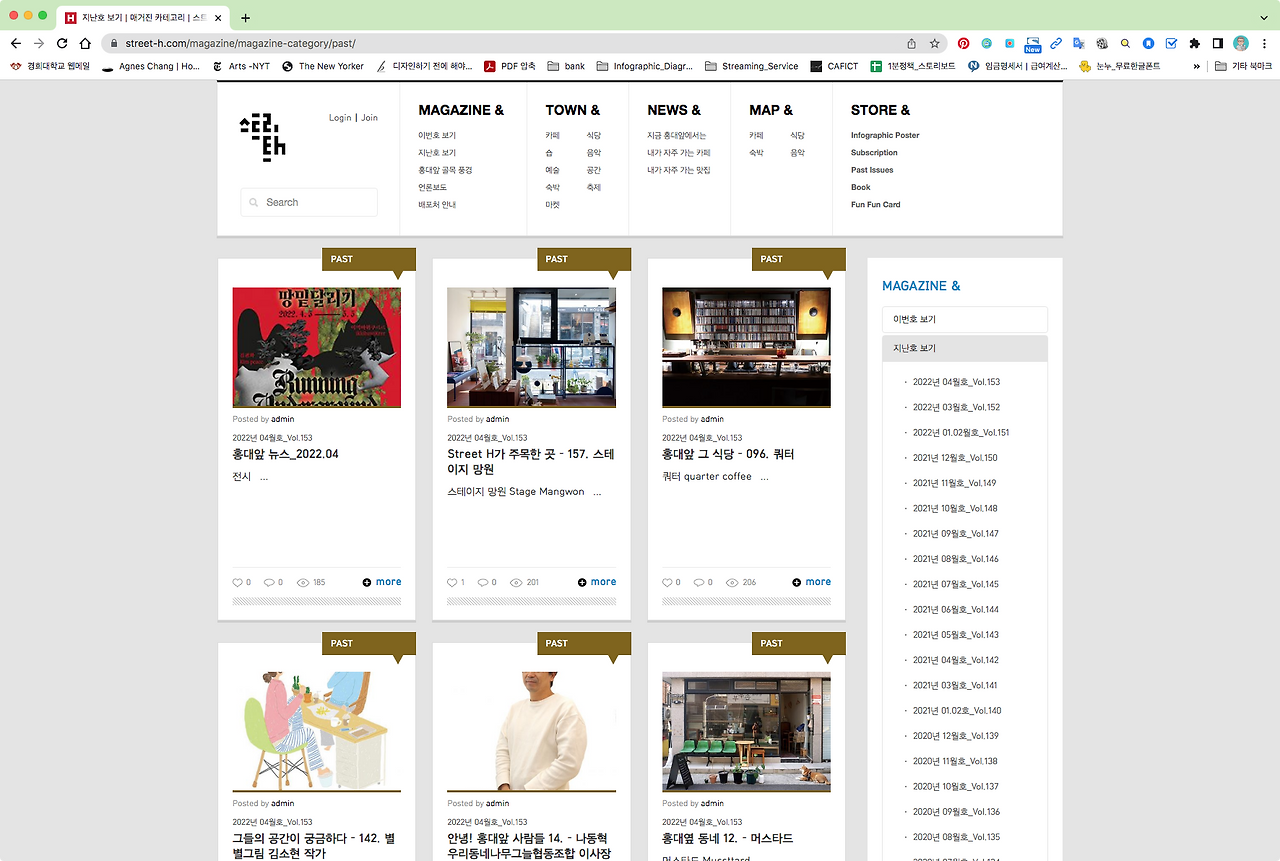
Task: Like the 스테이지 망원 post
Action: 453,582
